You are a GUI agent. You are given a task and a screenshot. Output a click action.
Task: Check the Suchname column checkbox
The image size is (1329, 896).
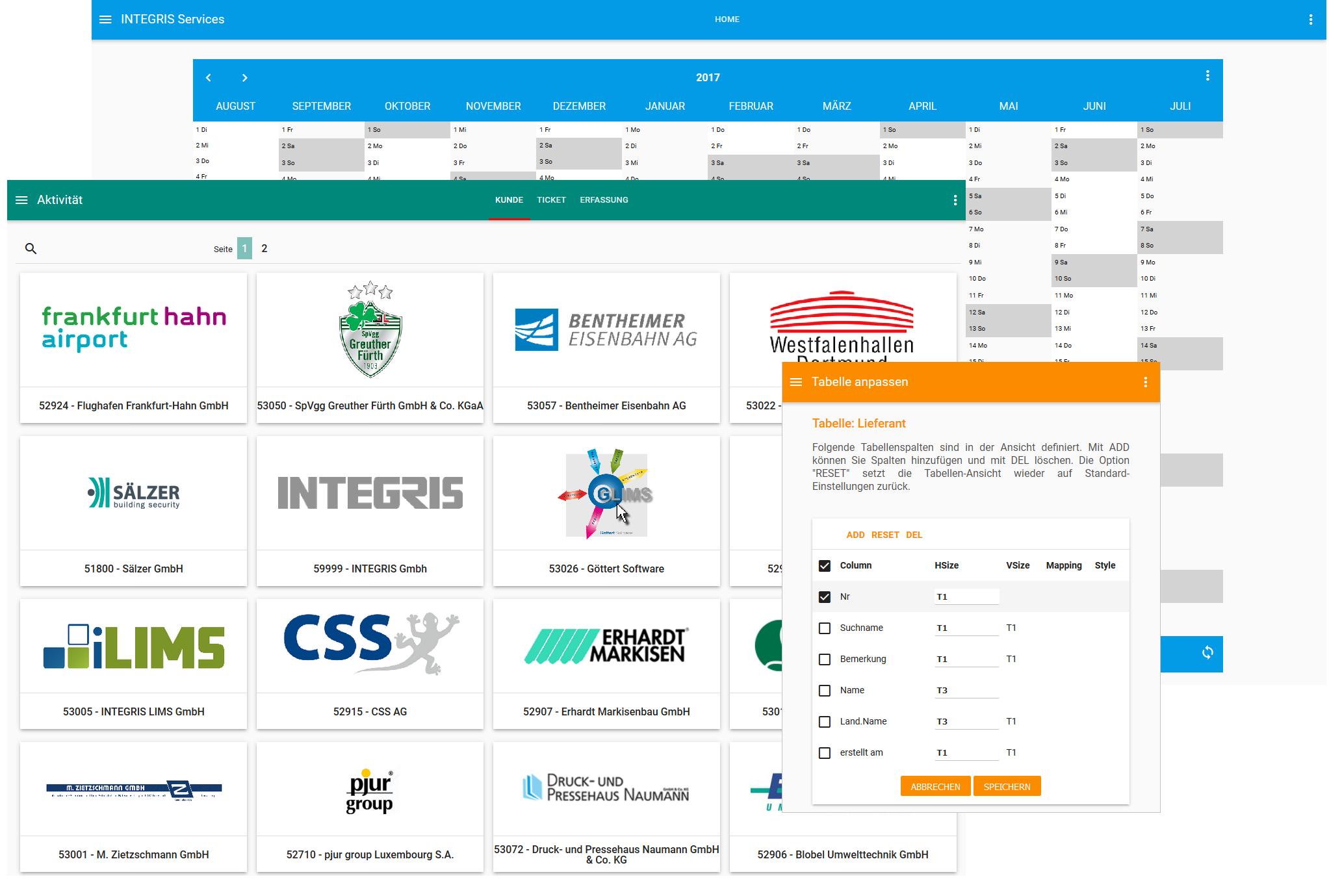click(x=825, y=628)
